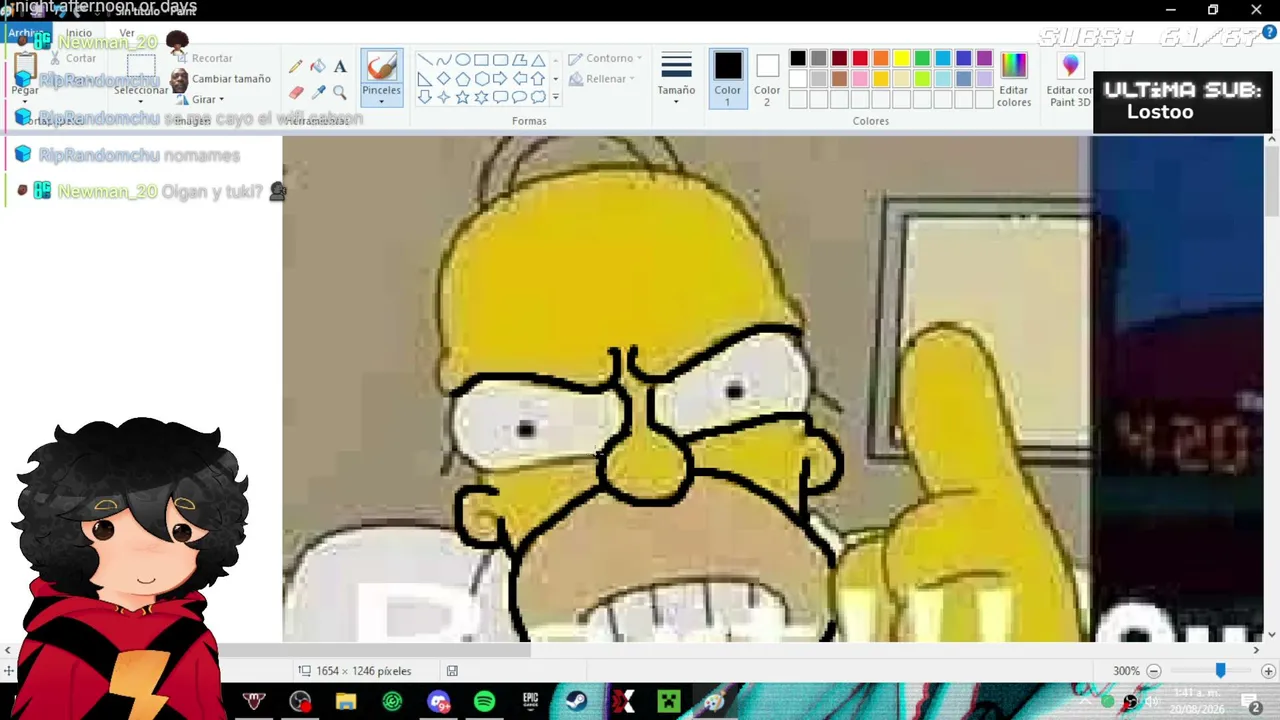This screenshot has width=1280, height=720.
Task: Open the Contorno outline dropdown
Action: [606, 59]
